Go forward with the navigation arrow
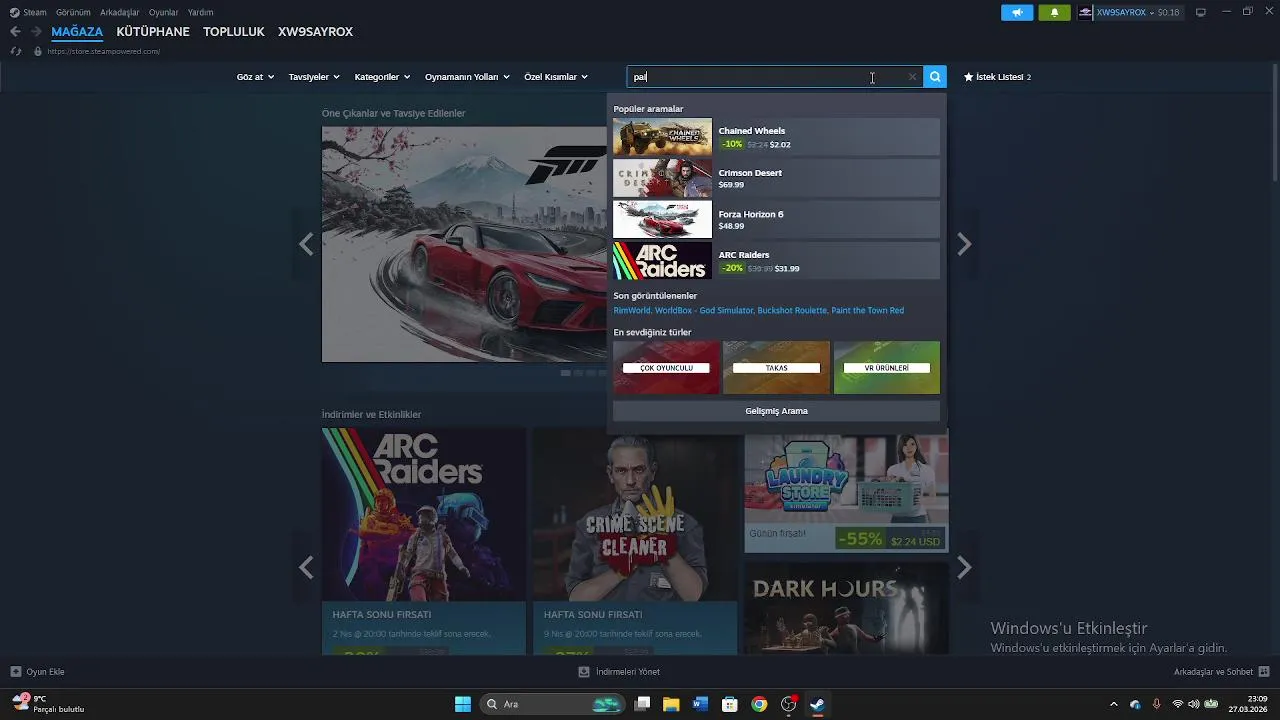1280x720 pixels. 36,32
